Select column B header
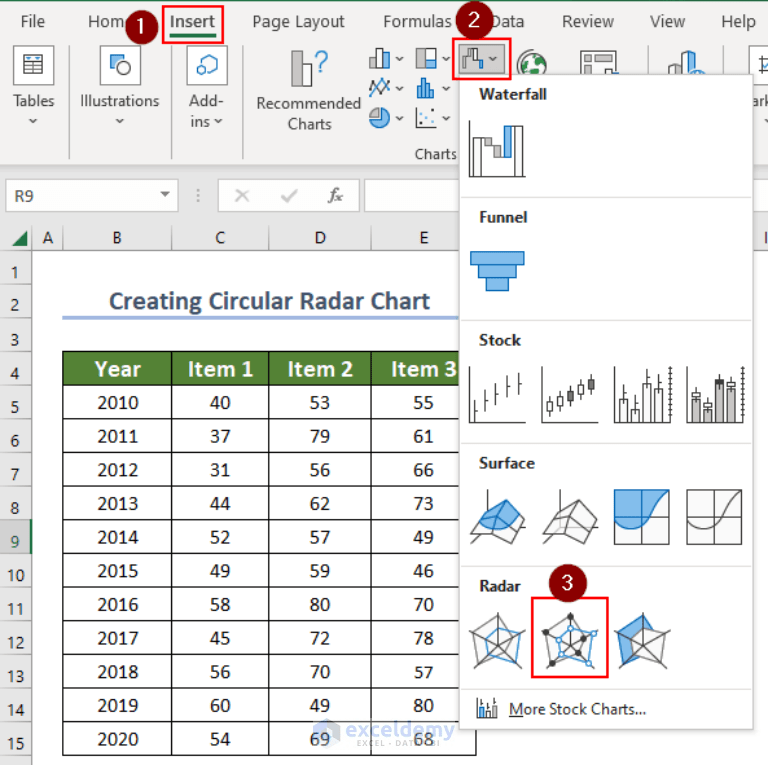 click(x=117, y=238)
